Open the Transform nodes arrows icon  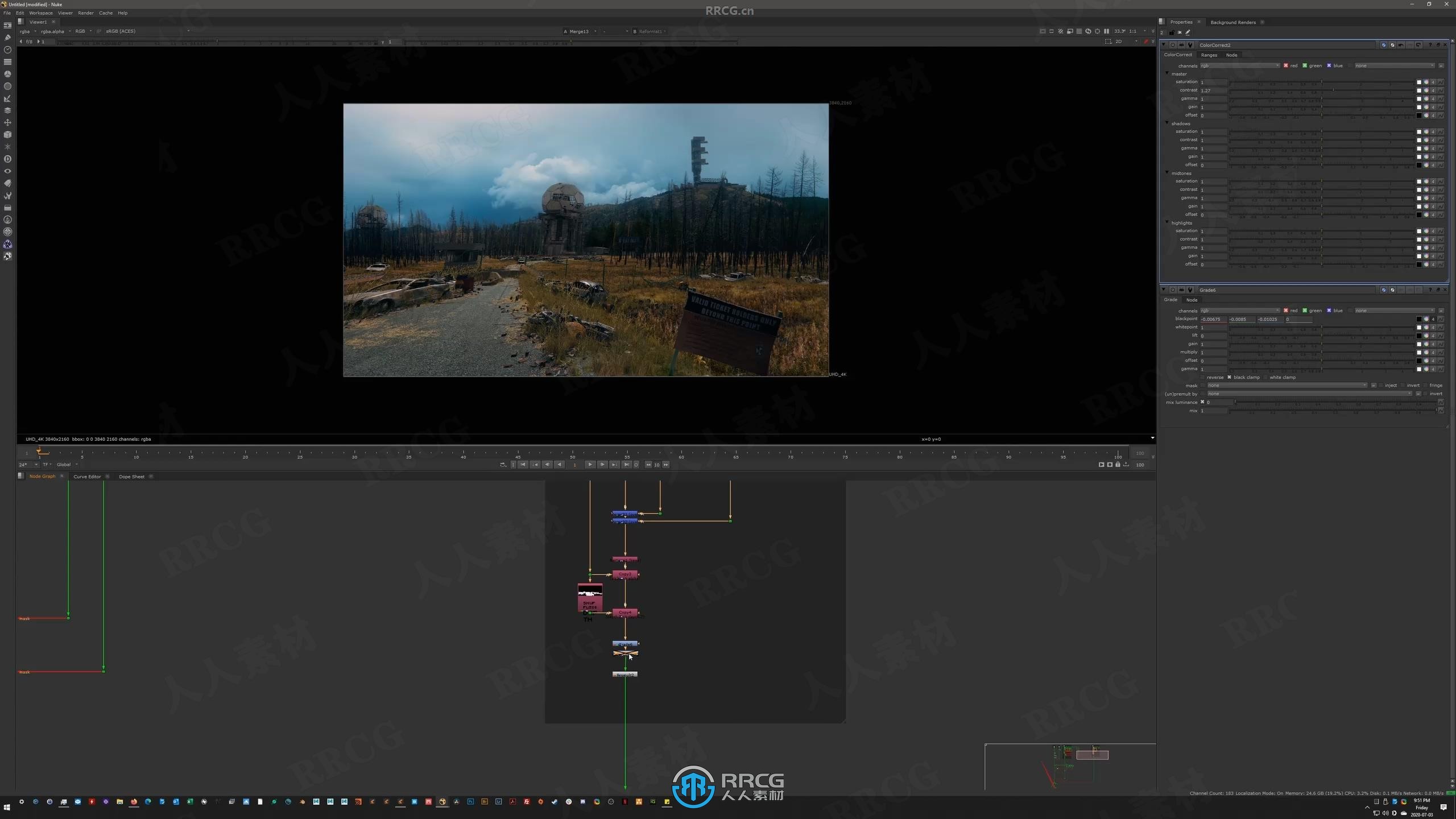tap(7, 122)
